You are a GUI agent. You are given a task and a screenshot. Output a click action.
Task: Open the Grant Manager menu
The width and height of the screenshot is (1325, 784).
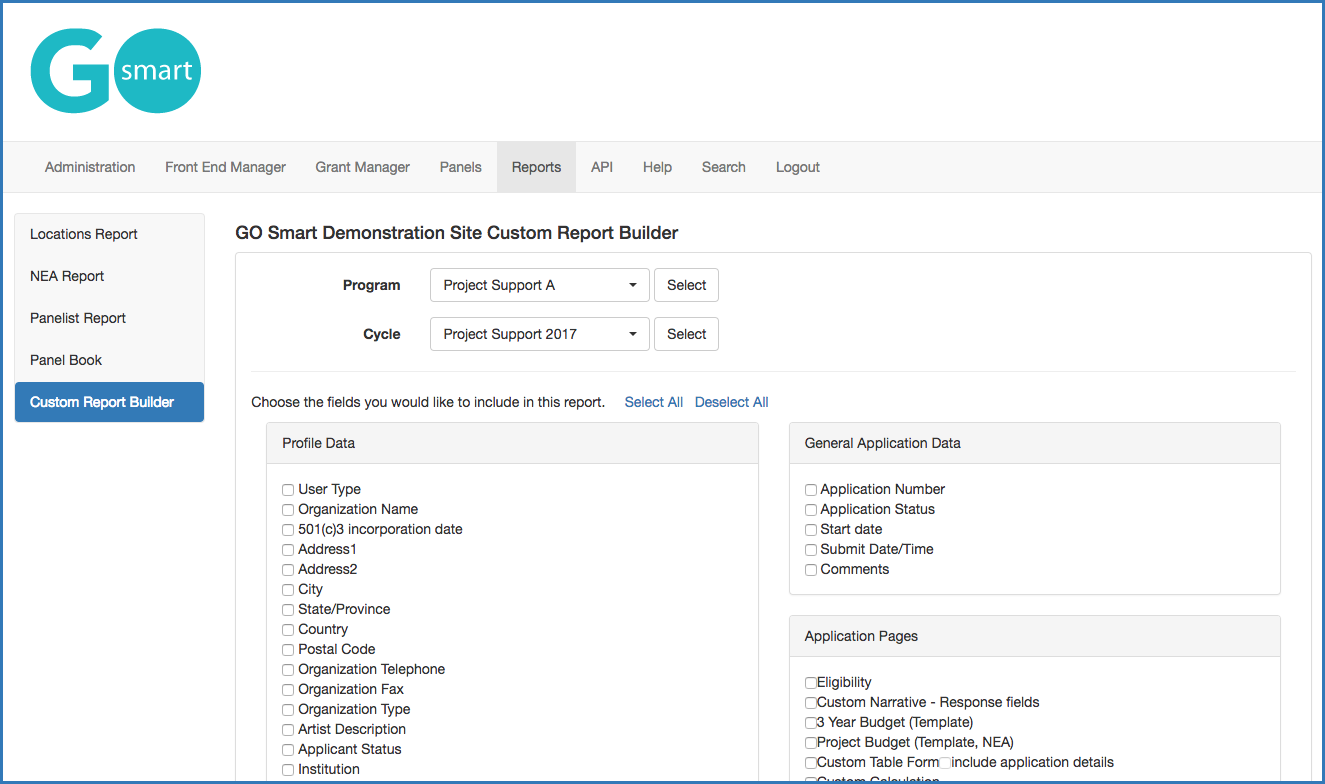pos(362,167)
